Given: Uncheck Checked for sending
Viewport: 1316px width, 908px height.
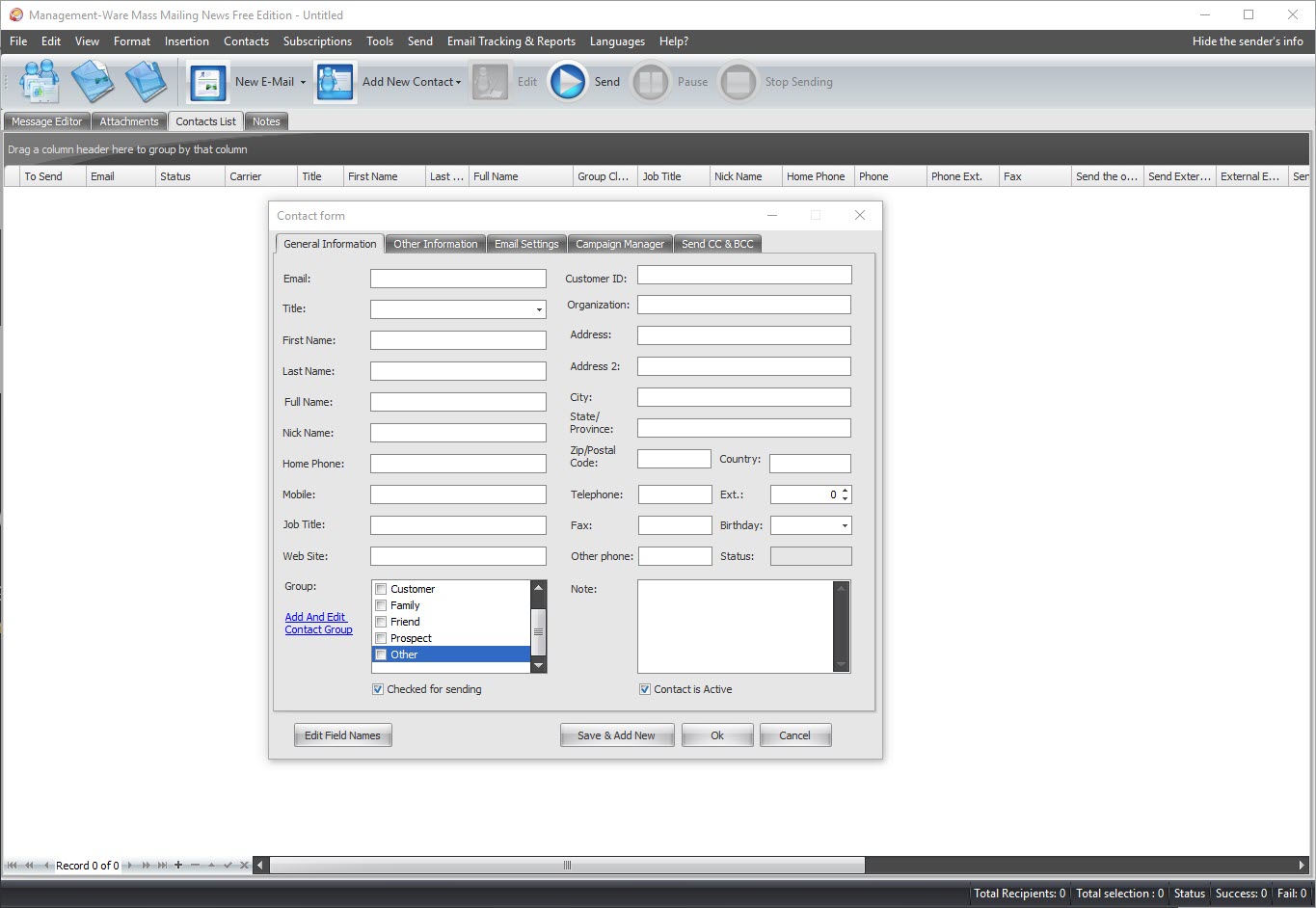Looking at the screenshot, I should (377, 689).
